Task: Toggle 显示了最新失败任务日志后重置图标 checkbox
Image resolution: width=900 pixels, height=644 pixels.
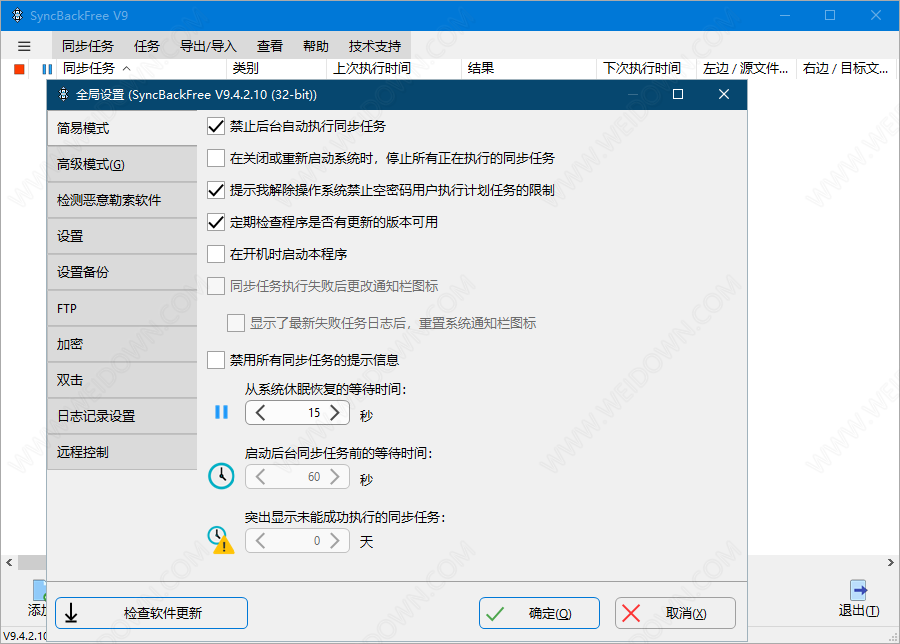Action: coord(236,323)
